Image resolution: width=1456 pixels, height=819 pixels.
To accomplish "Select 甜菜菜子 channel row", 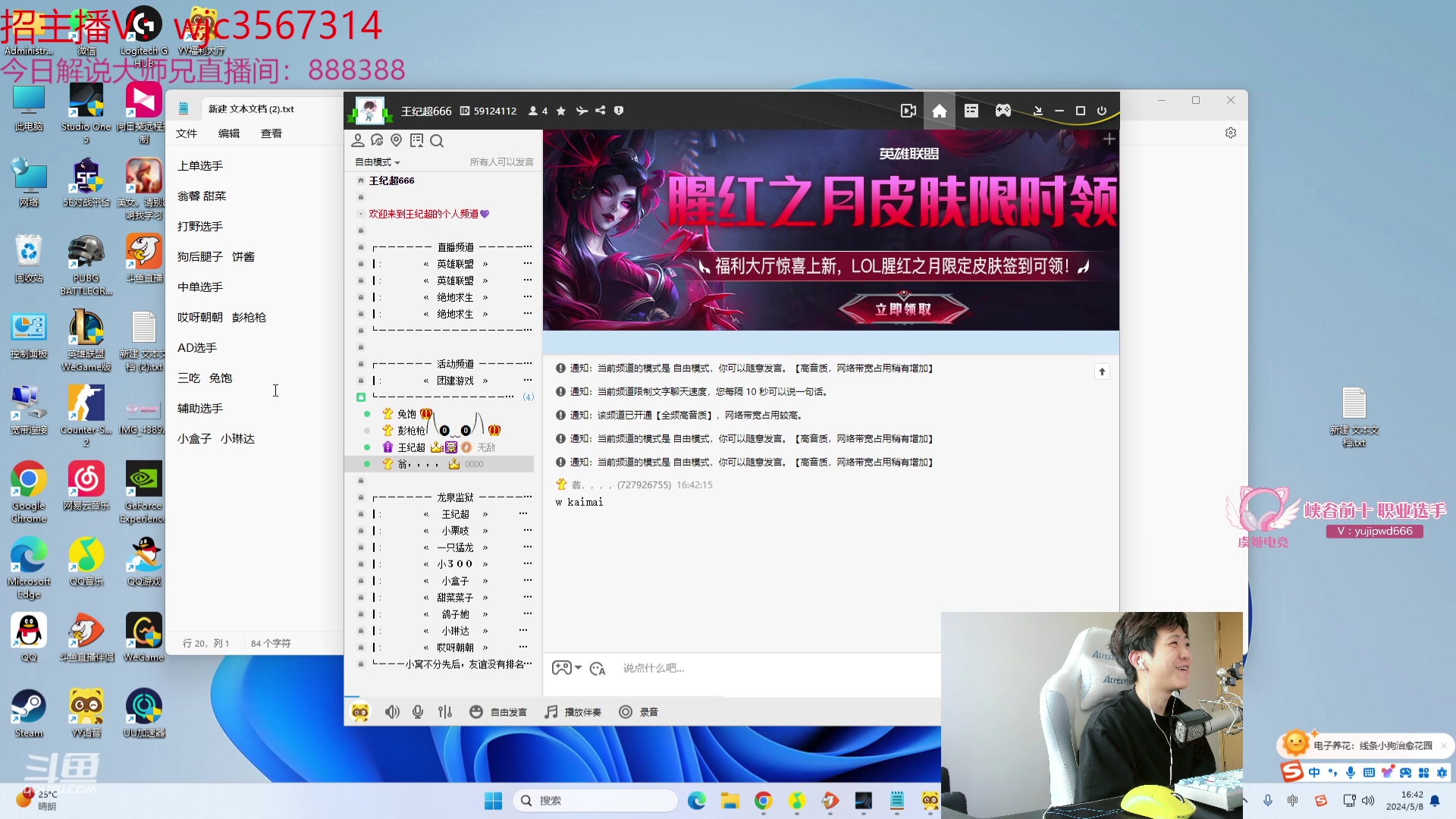I will click(455, 598).
